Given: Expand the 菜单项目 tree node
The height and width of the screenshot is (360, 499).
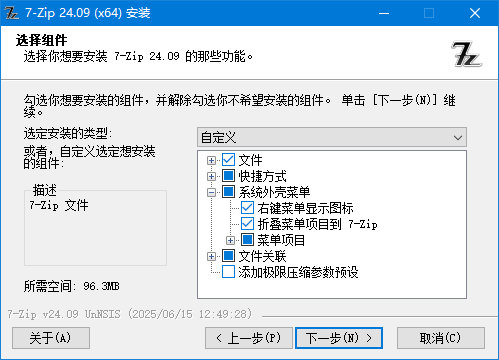Looking at the screenshot, I should tap(230, 240).
